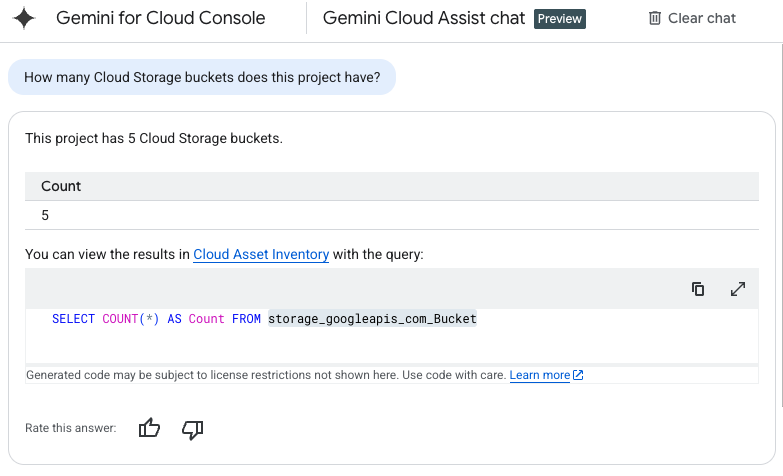This screenshot has height=476, width=783.
Task: Click the 'Rate this answer:' label
Action: pyautogui.click(x=70, y=428)
